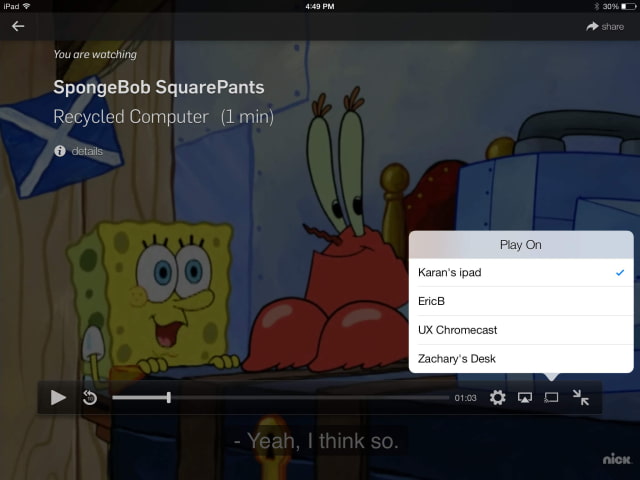
Task: Exit fullscreen with the collapse arrows icon
Action: point(580,398)
